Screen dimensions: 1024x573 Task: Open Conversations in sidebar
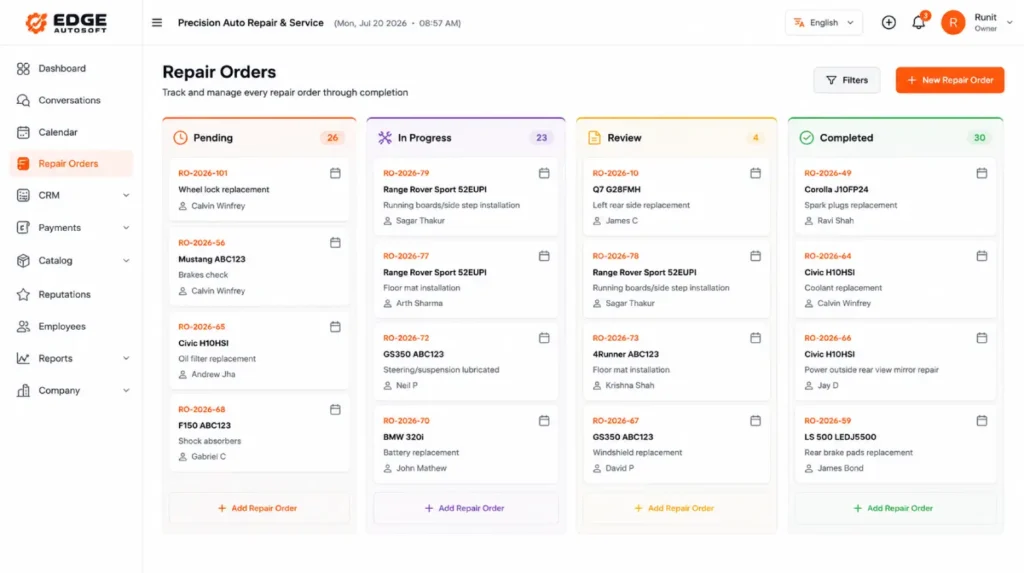(72, 101)
